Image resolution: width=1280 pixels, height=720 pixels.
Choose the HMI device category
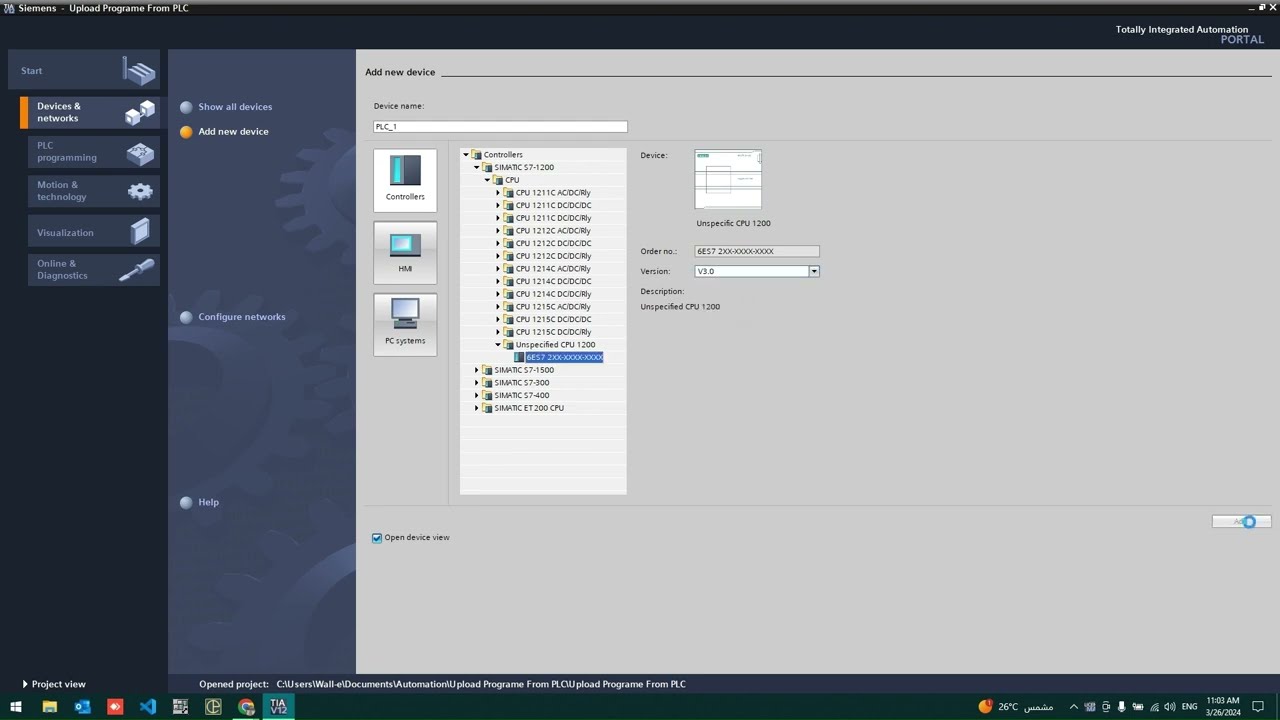[405, 253]
